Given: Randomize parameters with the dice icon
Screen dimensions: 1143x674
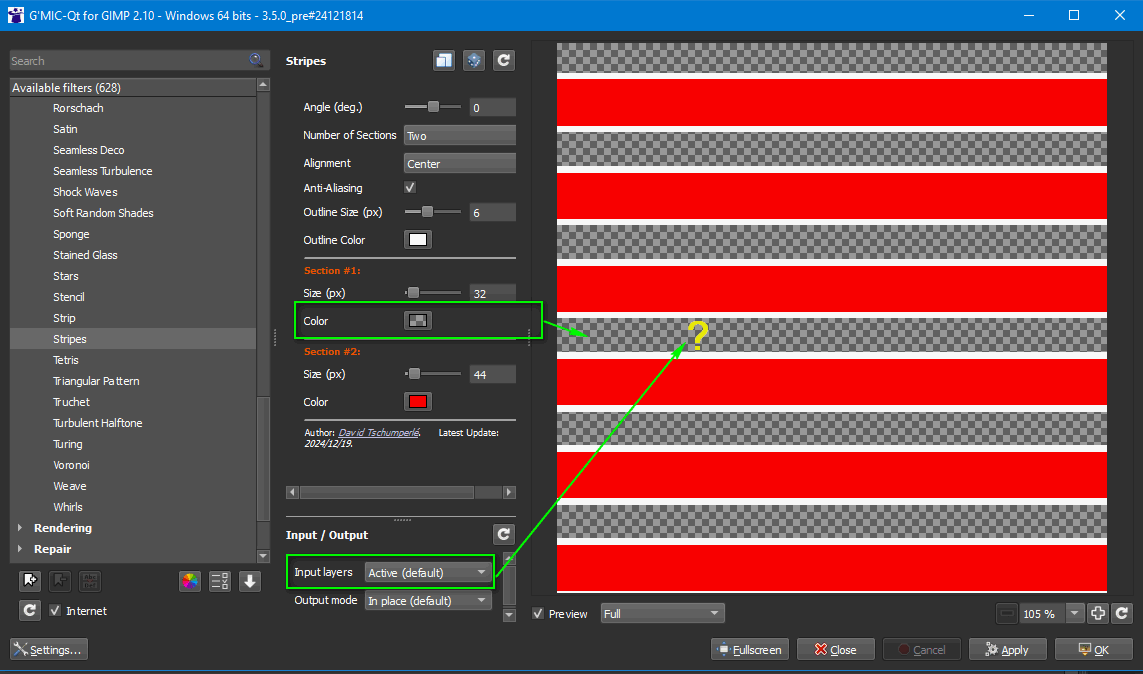Looking at the screenshot, I should pos(474,60).
